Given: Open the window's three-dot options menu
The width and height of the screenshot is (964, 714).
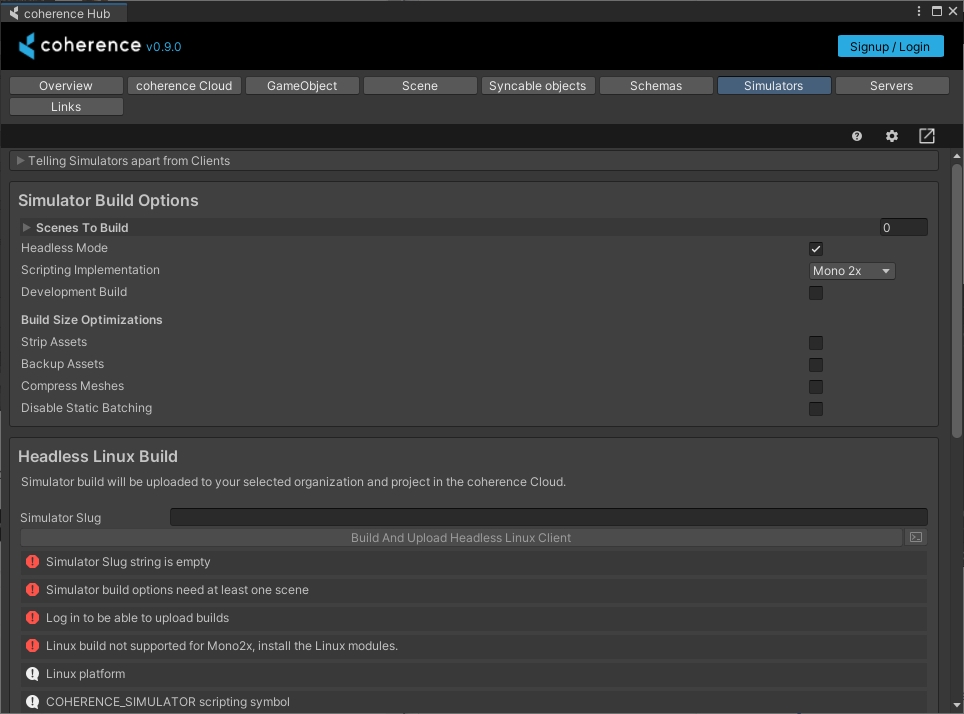Looking at the screenshot, I should click(x=919, y=11).
